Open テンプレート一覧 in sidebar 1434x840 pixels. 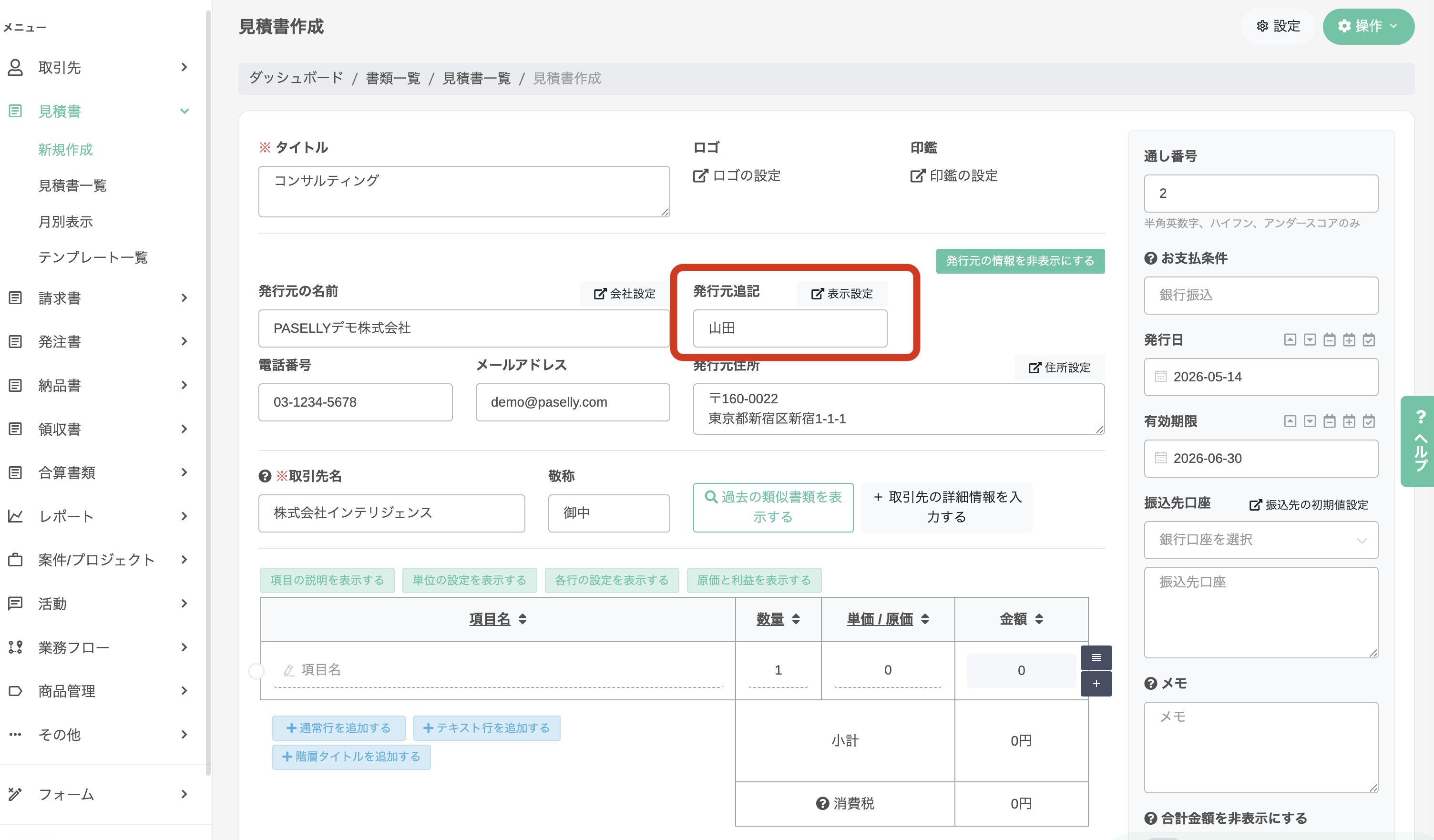pyautogui.click(x=93, y=257)
